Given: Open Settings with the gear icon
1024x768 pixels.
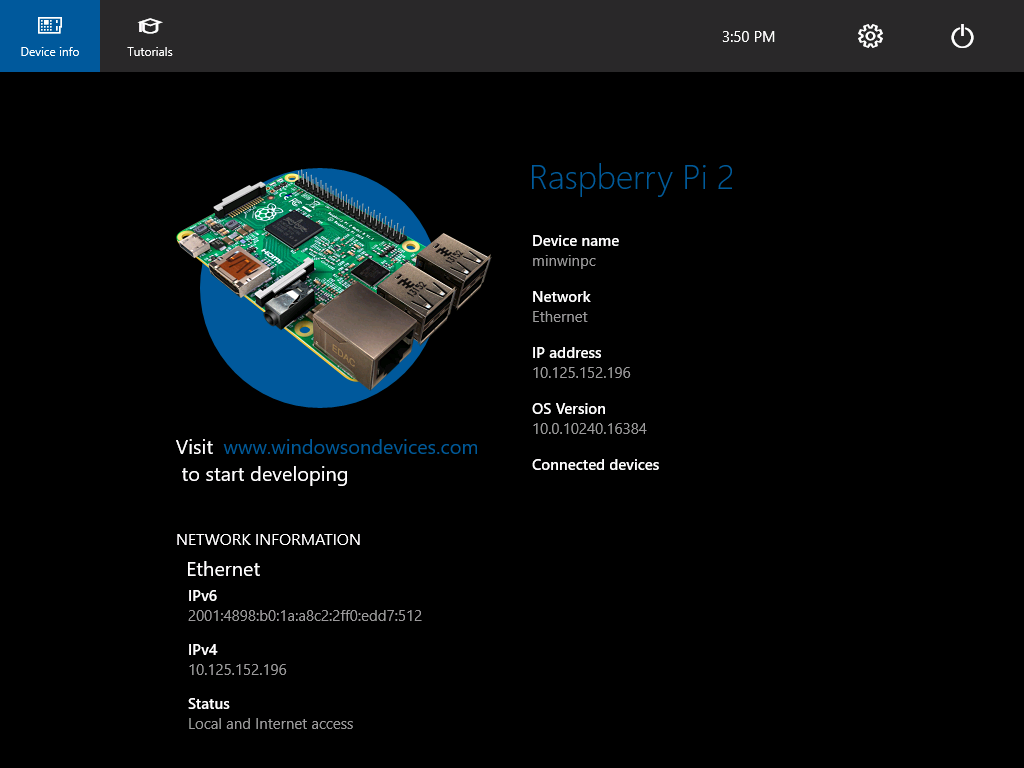Looking at the screenshot, I should click(869, 36).
